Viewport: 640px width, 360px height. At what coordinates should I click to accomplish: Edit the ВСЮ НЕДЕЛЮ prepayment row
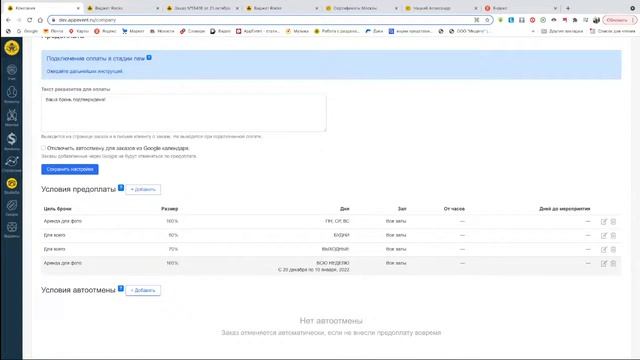pyautogui.click(x=604, y=264)
